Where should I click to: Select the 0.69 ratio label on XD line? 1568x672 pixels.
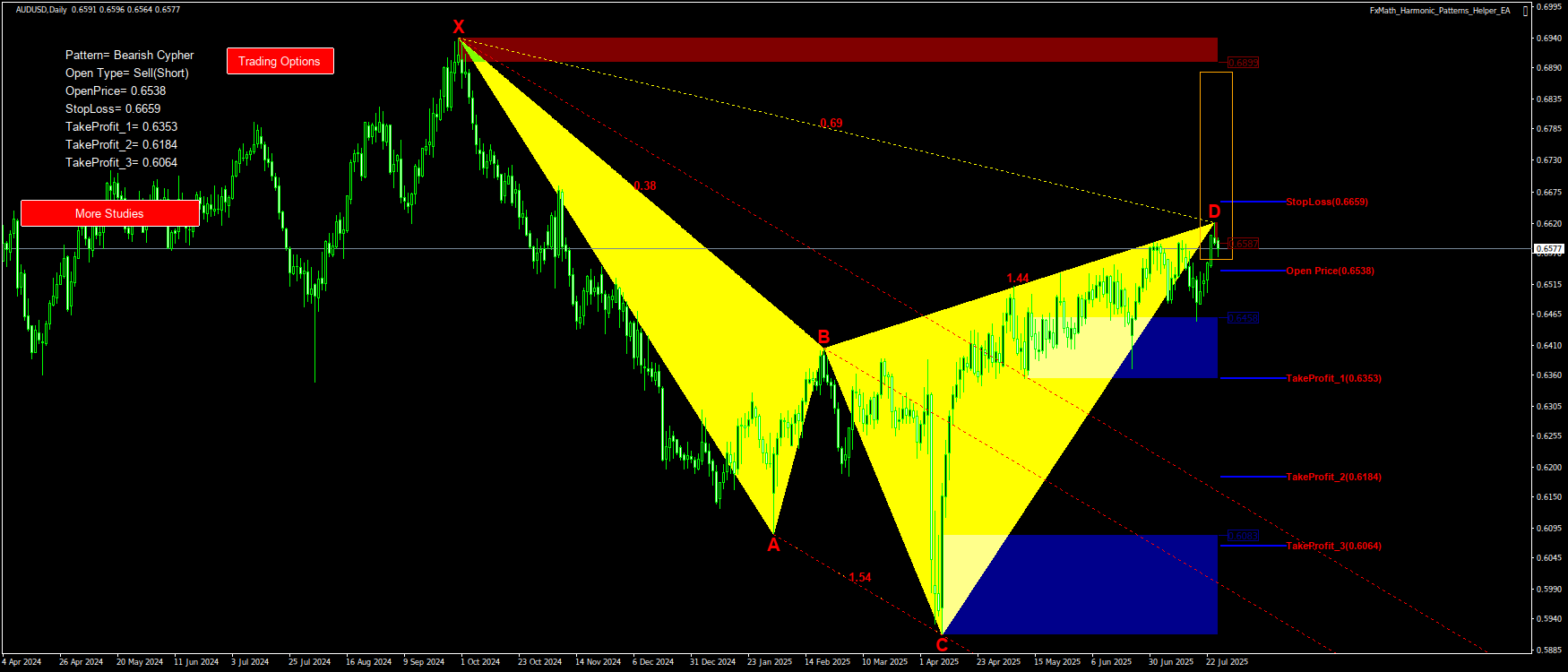point(831,124)
